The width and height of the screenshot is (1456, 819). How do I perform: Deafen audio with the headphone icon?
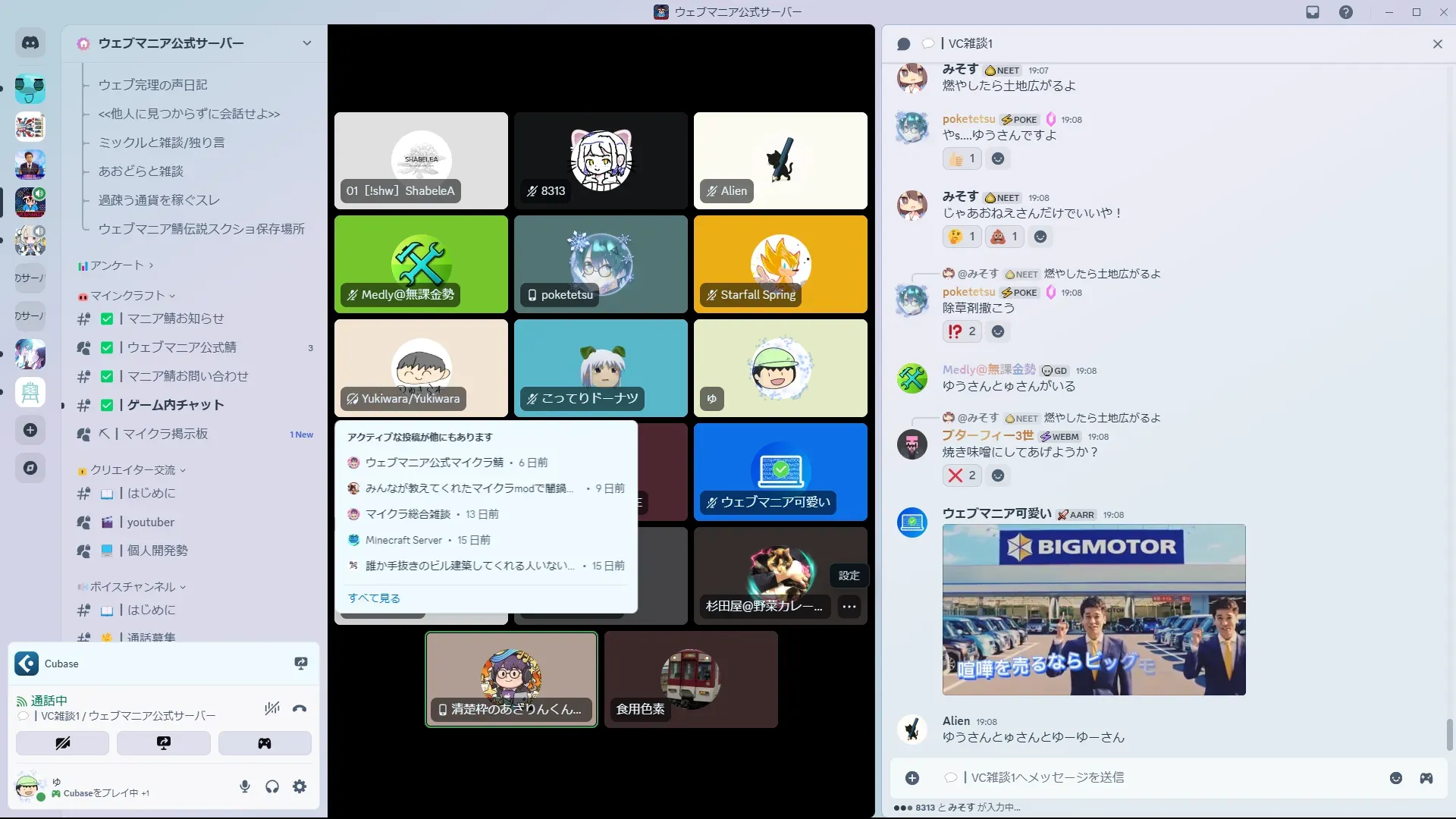pyautogui.click(x=272, y=786)
